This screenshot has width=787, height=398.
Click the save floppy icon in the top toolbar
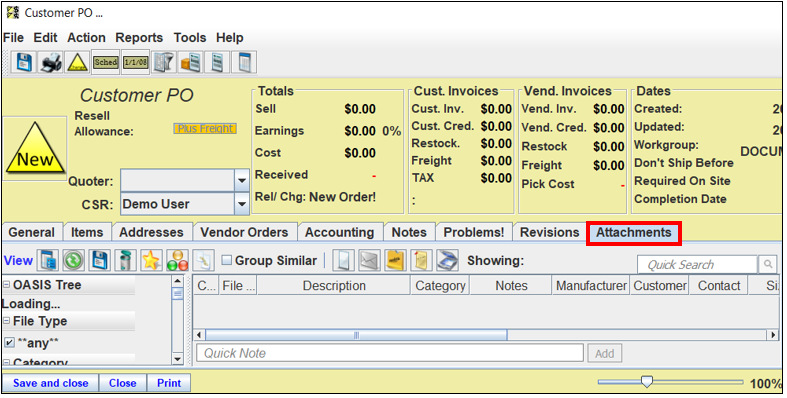pyautogui.click(x=24, y=63)
